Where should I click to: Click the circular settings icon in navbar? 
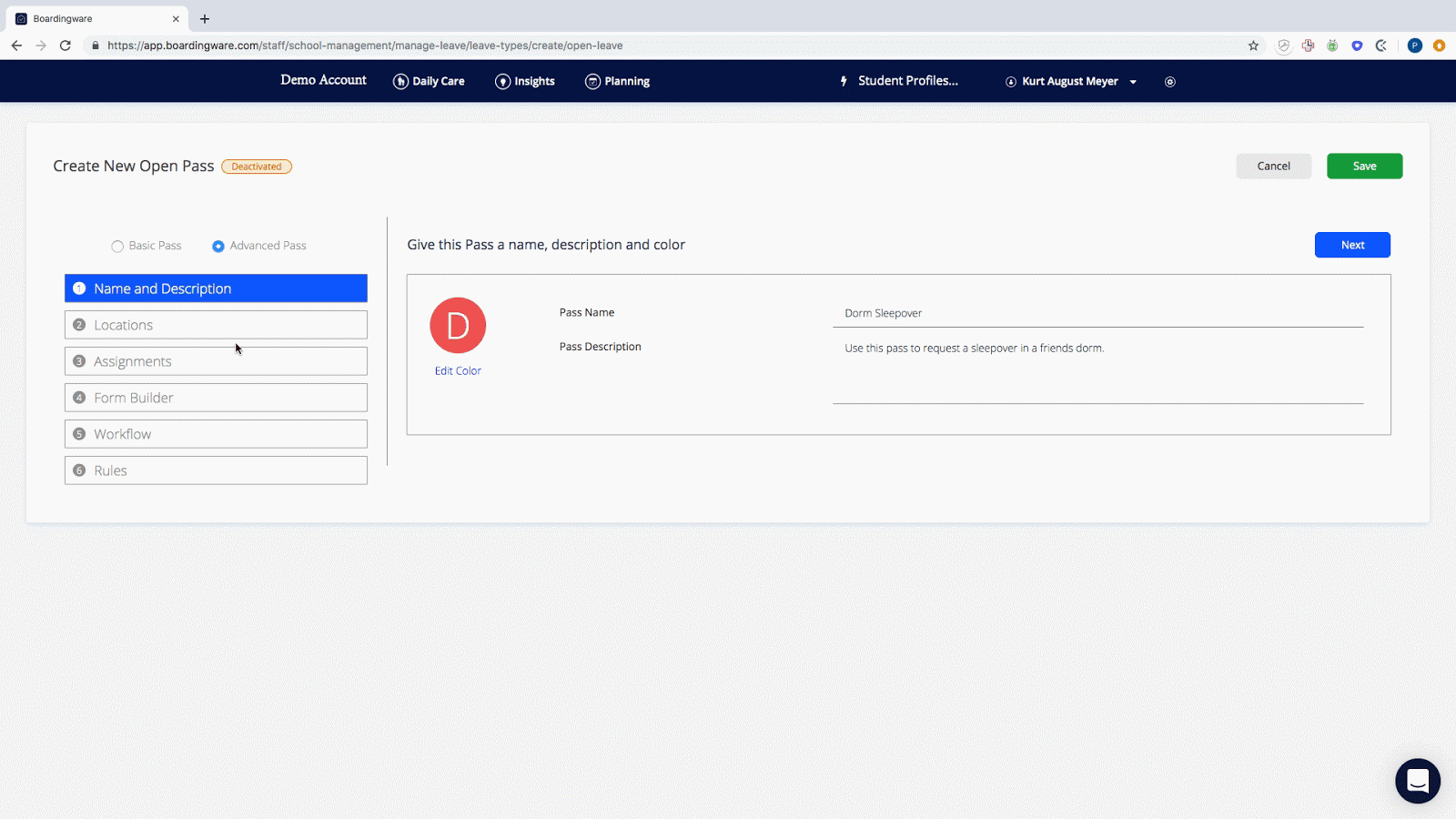[x=1170, y=82]
